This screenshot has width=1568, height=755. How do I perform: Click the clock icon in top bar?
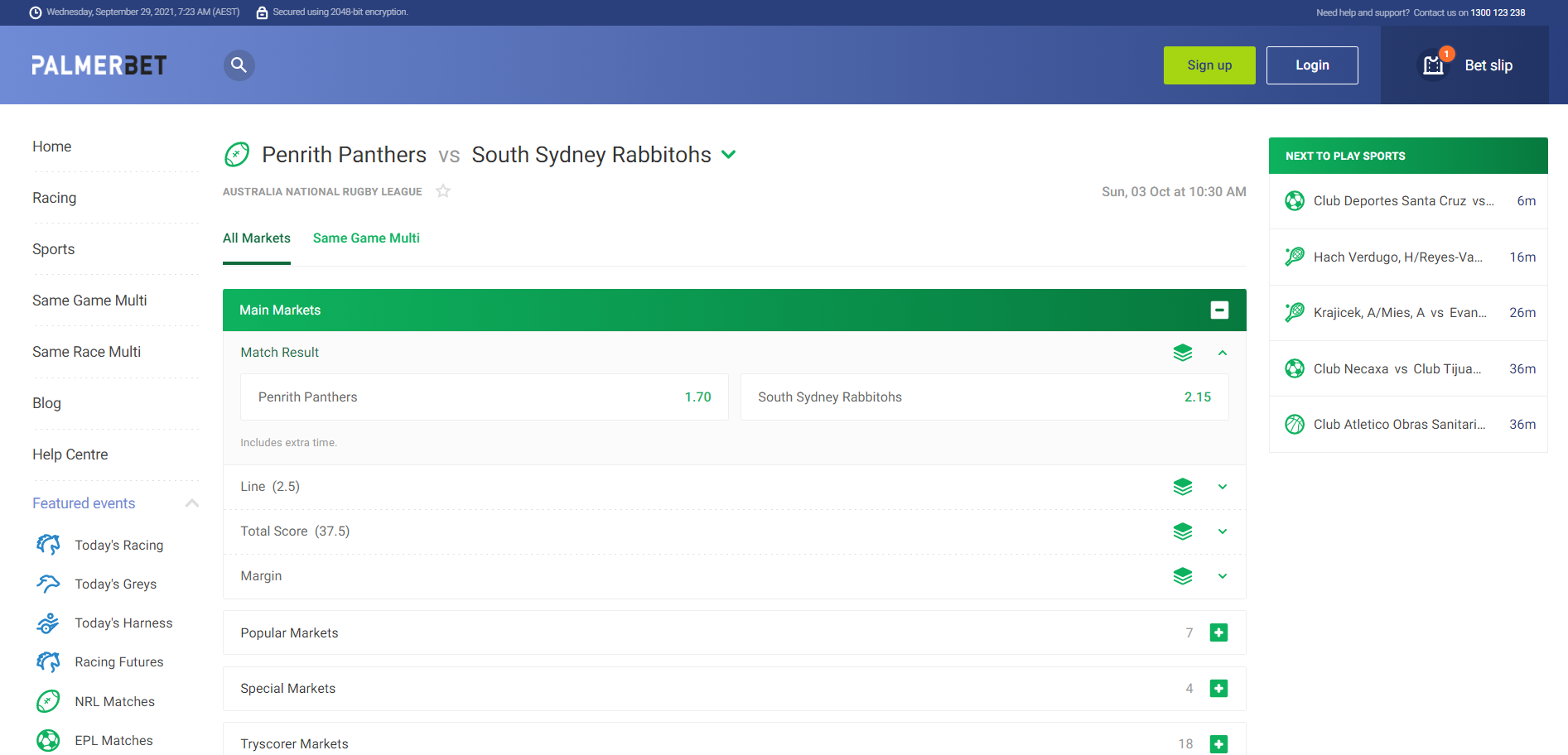36,12
